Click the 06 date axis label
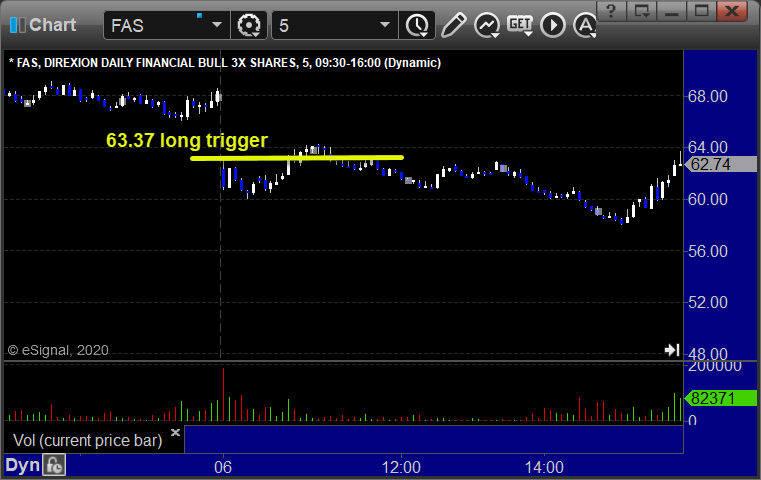The image size is (761, 480). tap(223, 467)
